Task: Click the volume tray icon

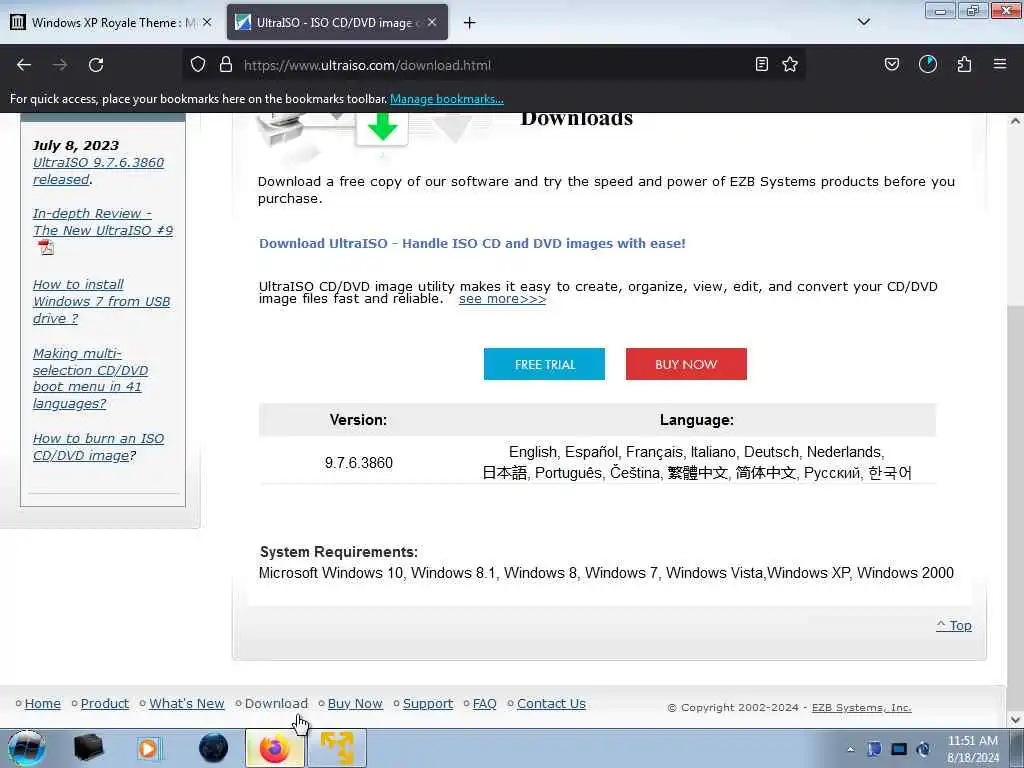Action: tap(923, 749)
